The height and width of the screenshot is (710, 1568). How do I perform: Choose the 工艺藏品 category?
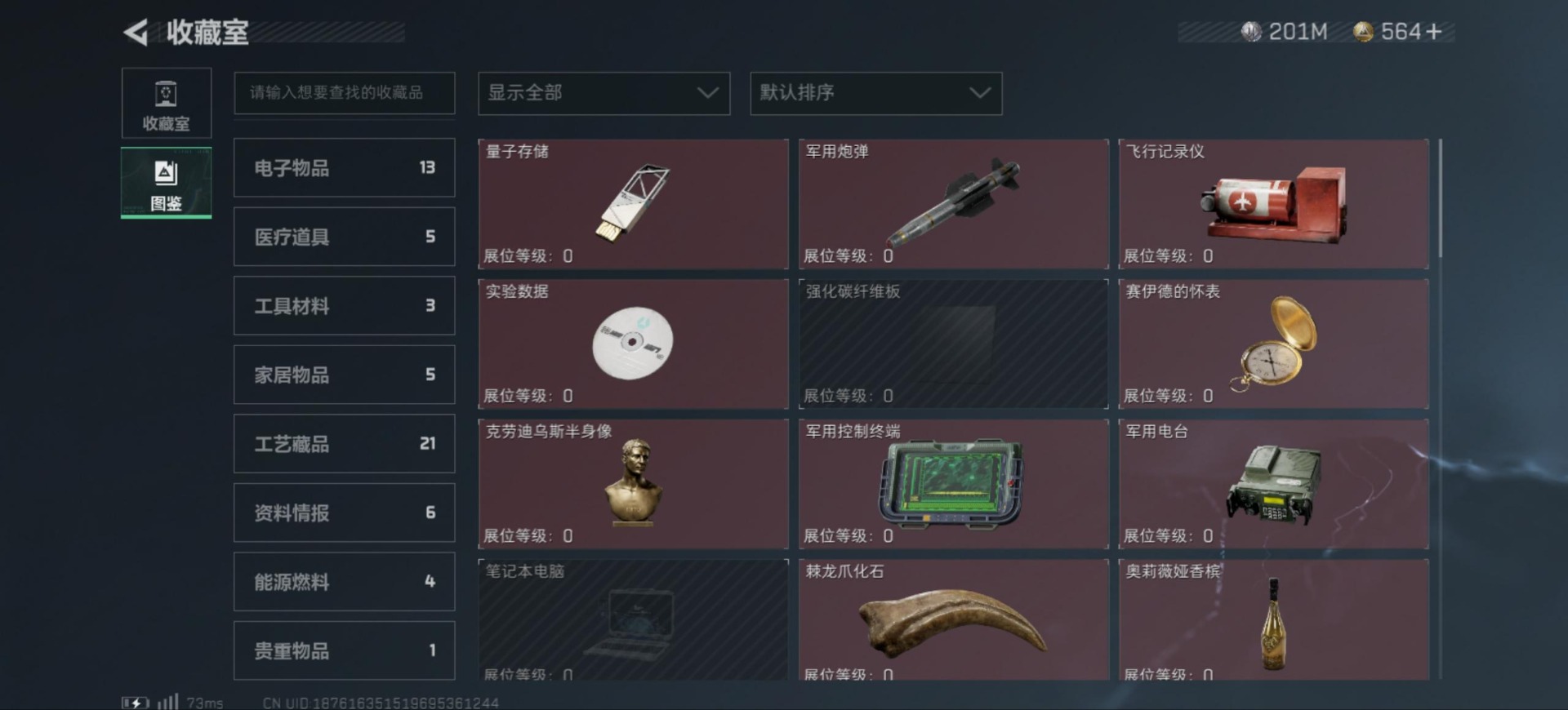344,444
